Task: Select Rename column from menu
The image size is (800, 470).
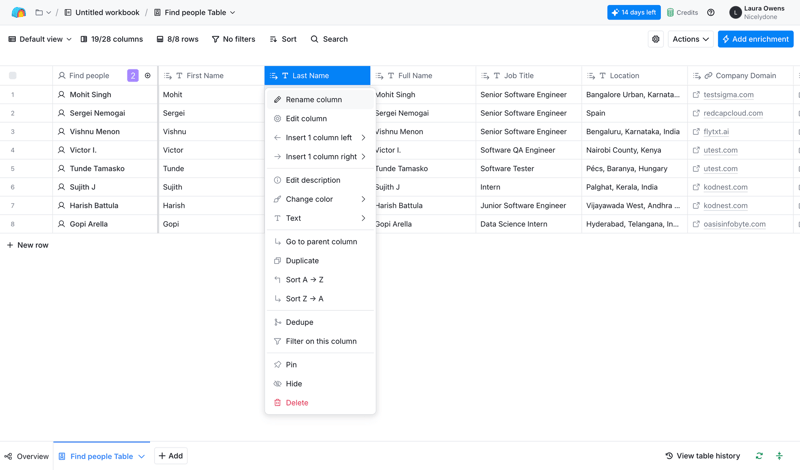Action: 313,100
